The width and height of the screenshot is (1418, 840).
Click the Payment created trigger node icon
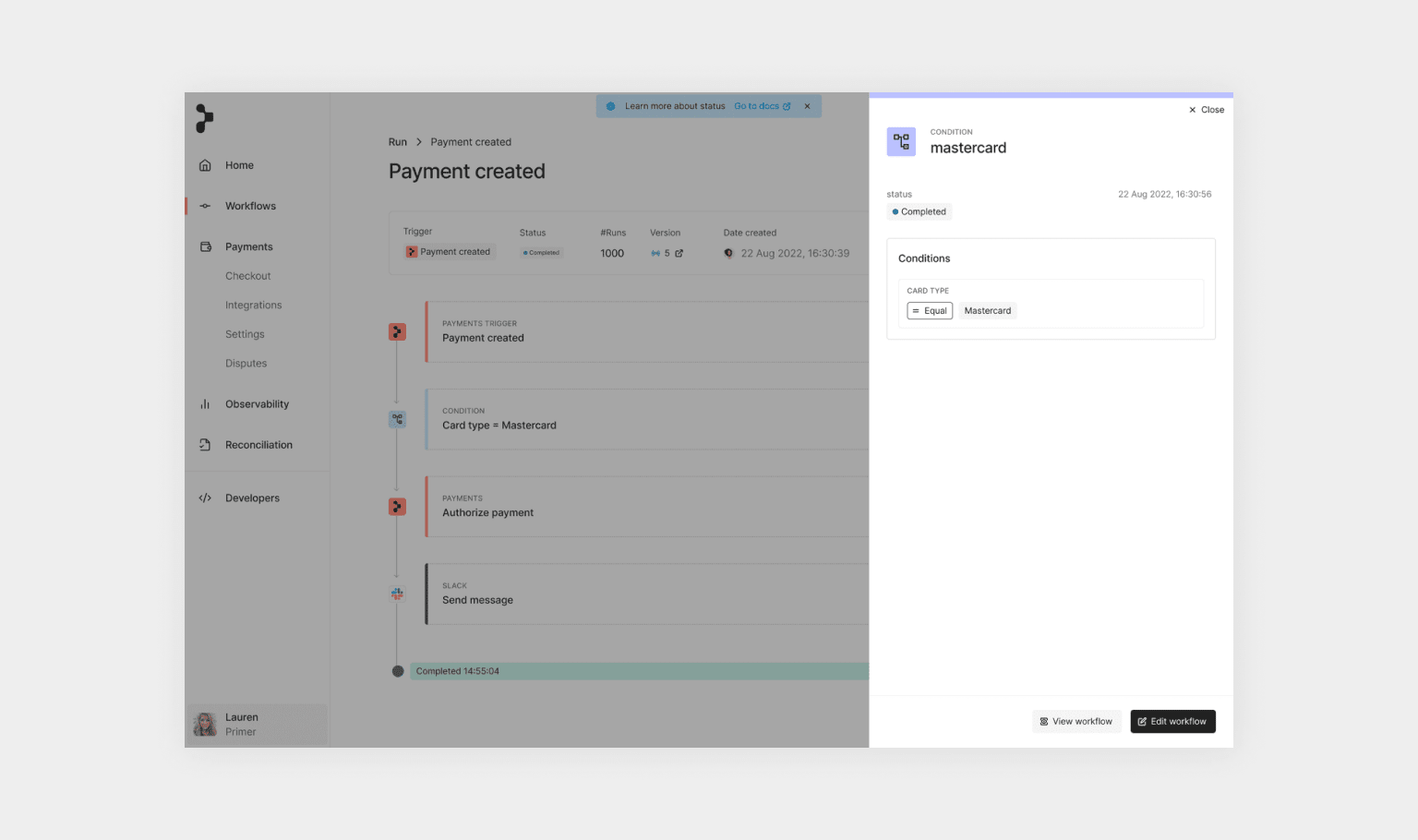(397, 331)
